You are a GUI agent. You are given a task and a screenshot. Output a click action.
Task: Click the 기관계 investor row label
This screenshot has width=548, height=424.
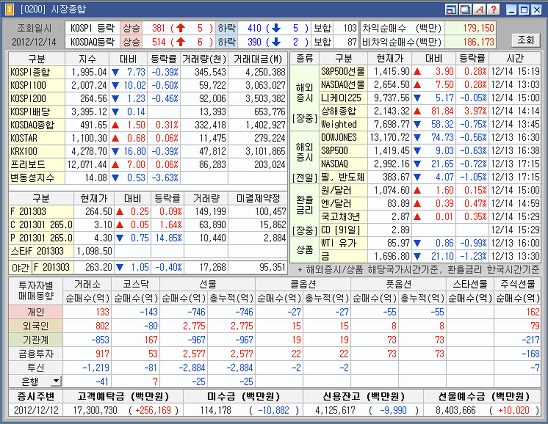click(36, 340)
